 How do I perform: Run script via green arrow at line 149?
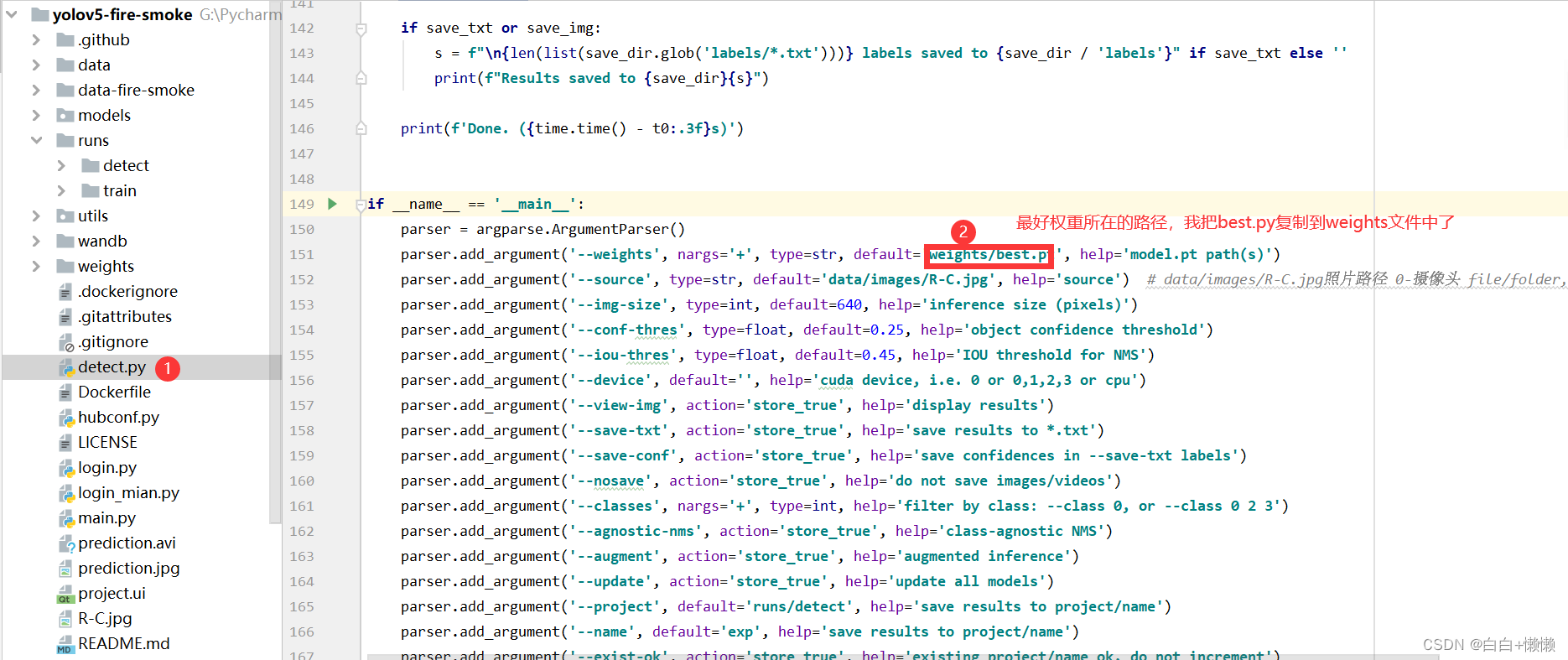332,204
